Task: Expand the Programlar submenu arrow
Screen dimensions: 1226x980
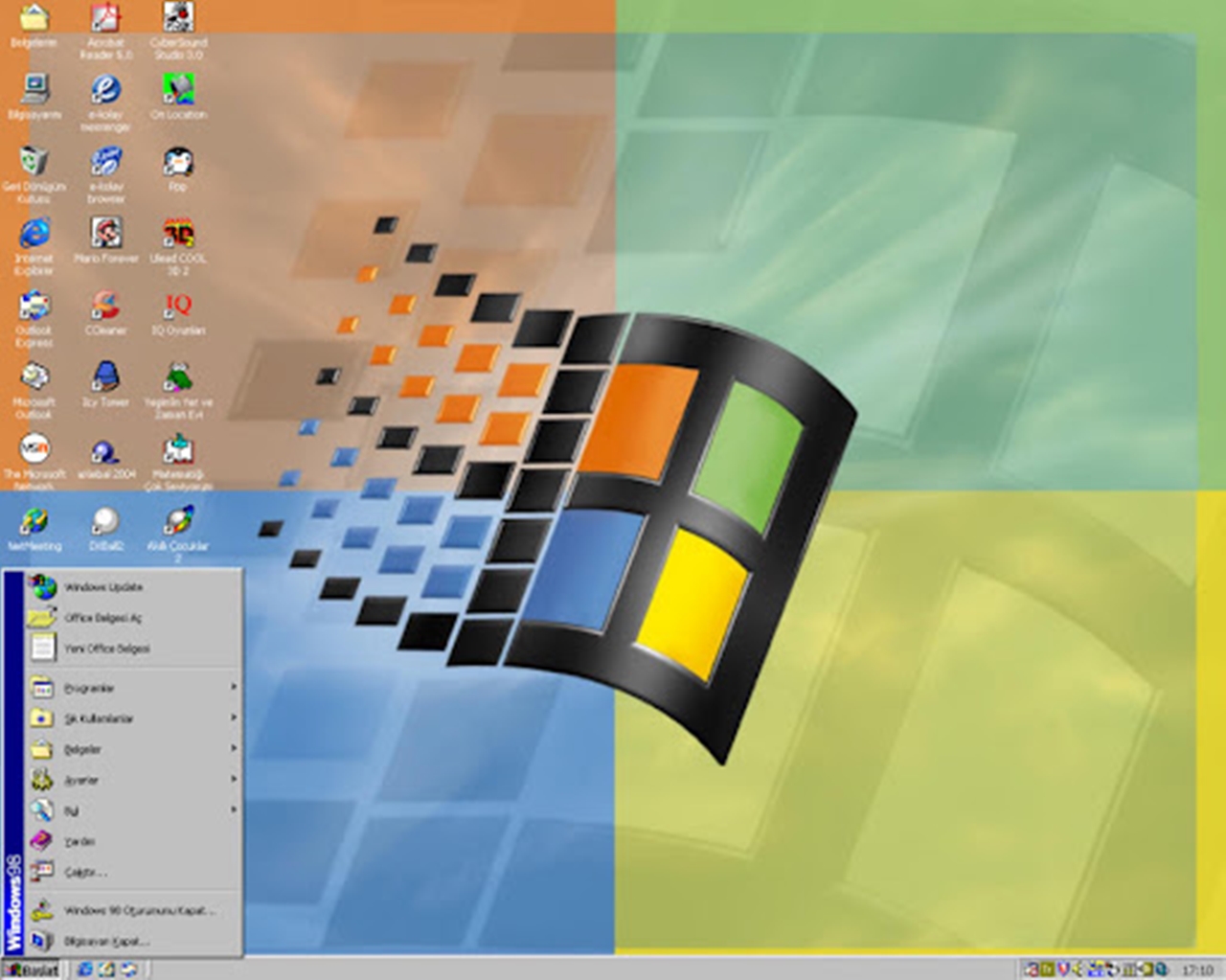Action: click(x=233, y=687)
